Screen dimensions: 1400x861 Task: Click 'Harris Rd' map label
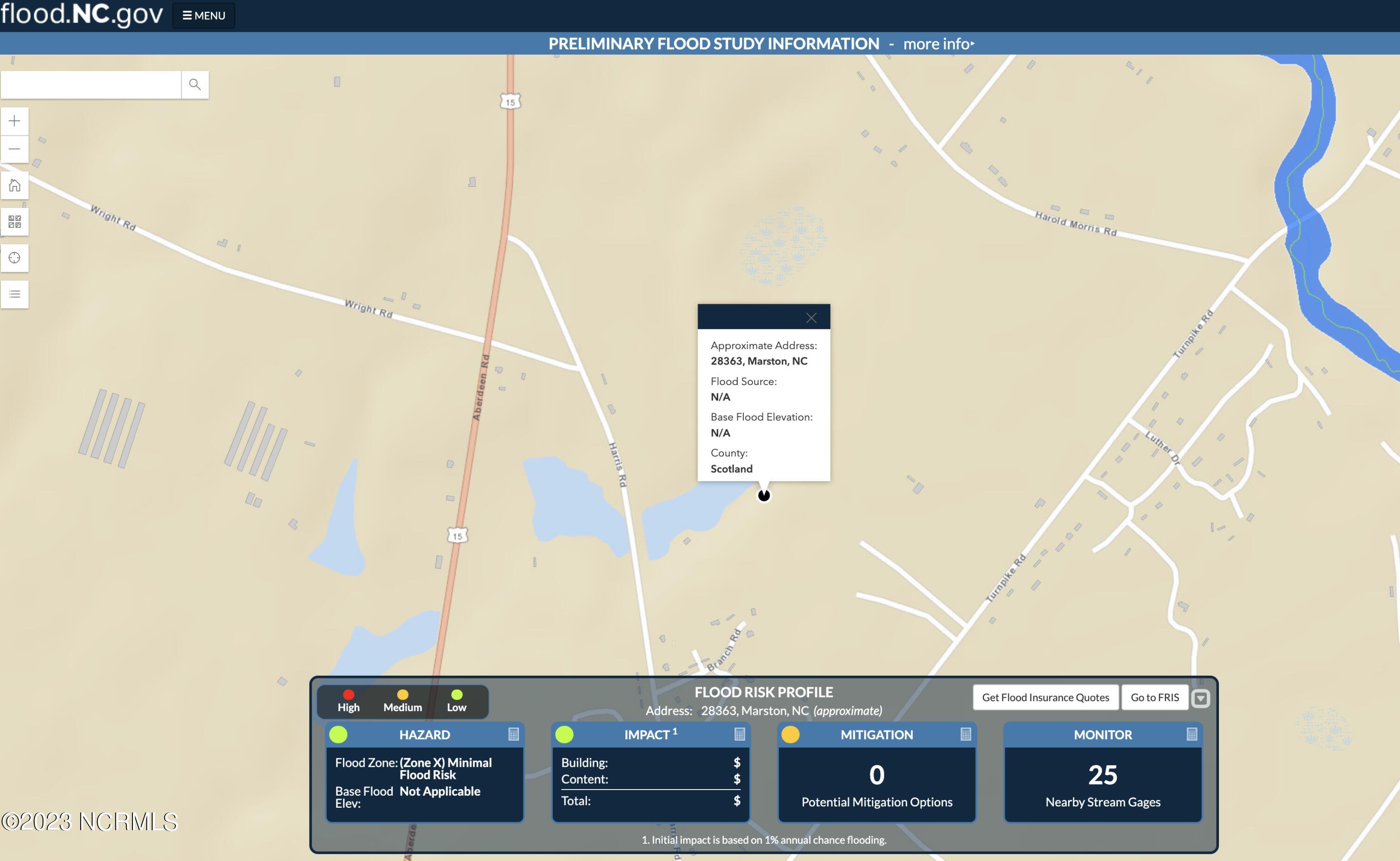coord(617,465)
